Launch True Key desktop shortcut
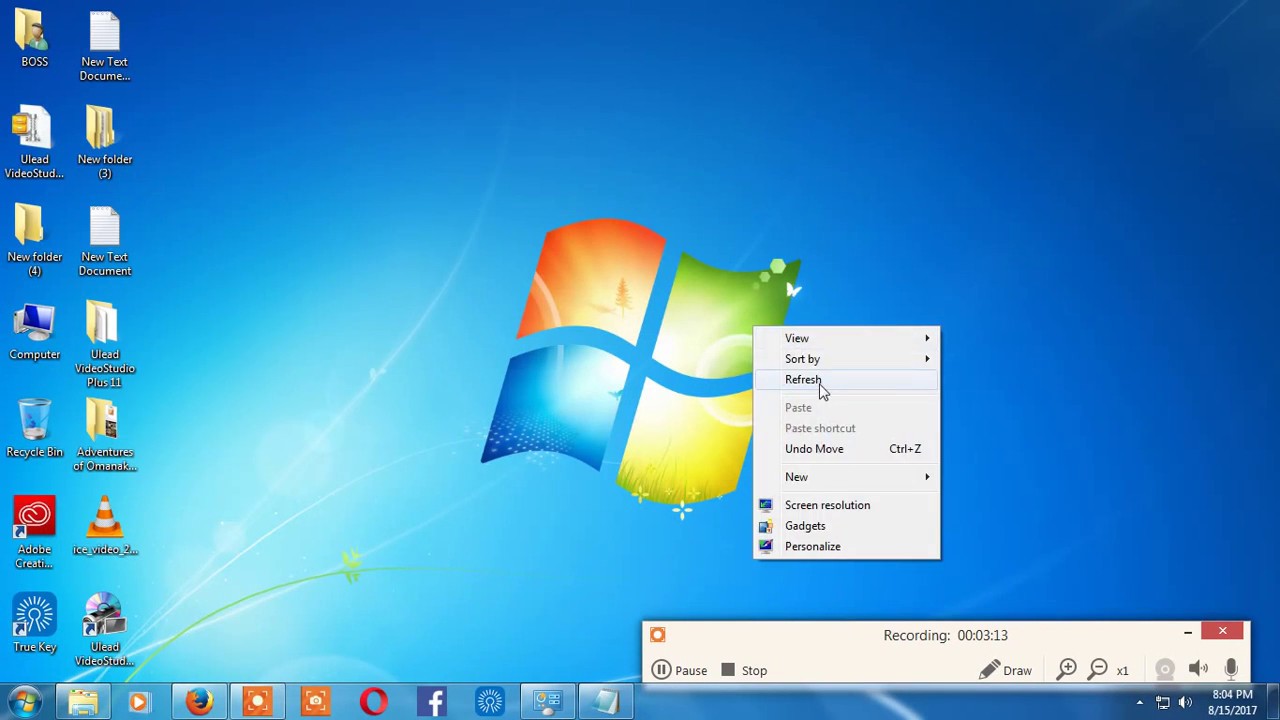This screenshot has width=1280, height=720. point(34,624)
